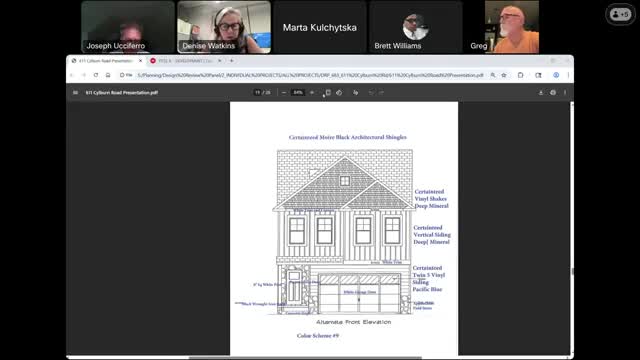Select Brett Williams participant tile
Viewport: 640px width, 360px height.
416,27
